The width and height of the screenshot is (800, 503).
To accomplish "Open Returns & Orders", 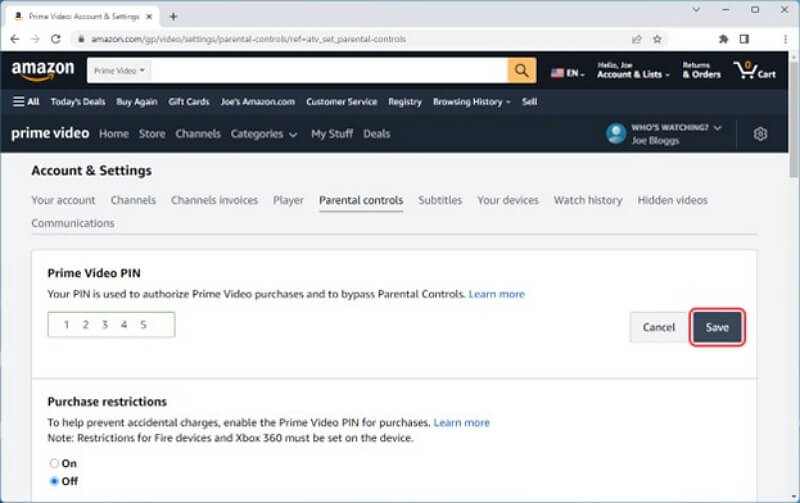I will pos(702,70).
